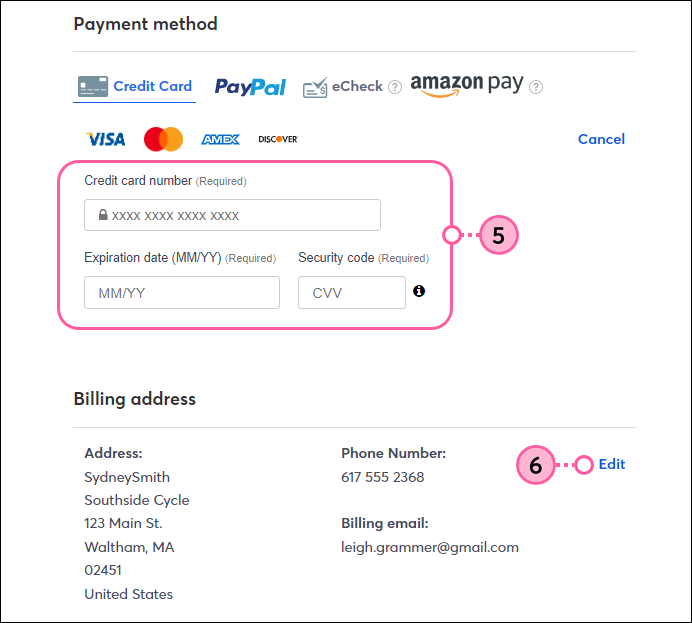Open the eCheck help question mark
The image size is (692, 623).
click(x=395, y=87)
